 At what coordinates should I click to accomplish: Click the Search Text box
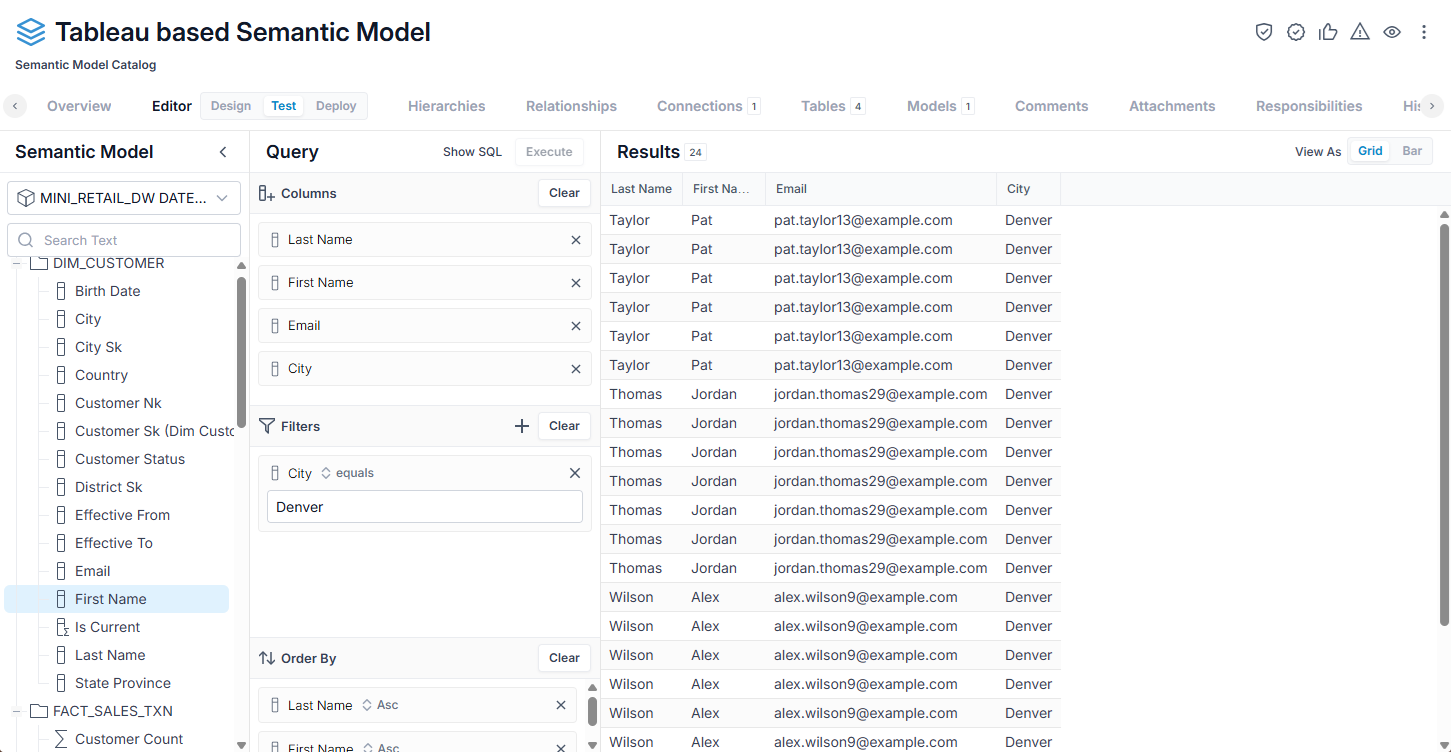124,240
